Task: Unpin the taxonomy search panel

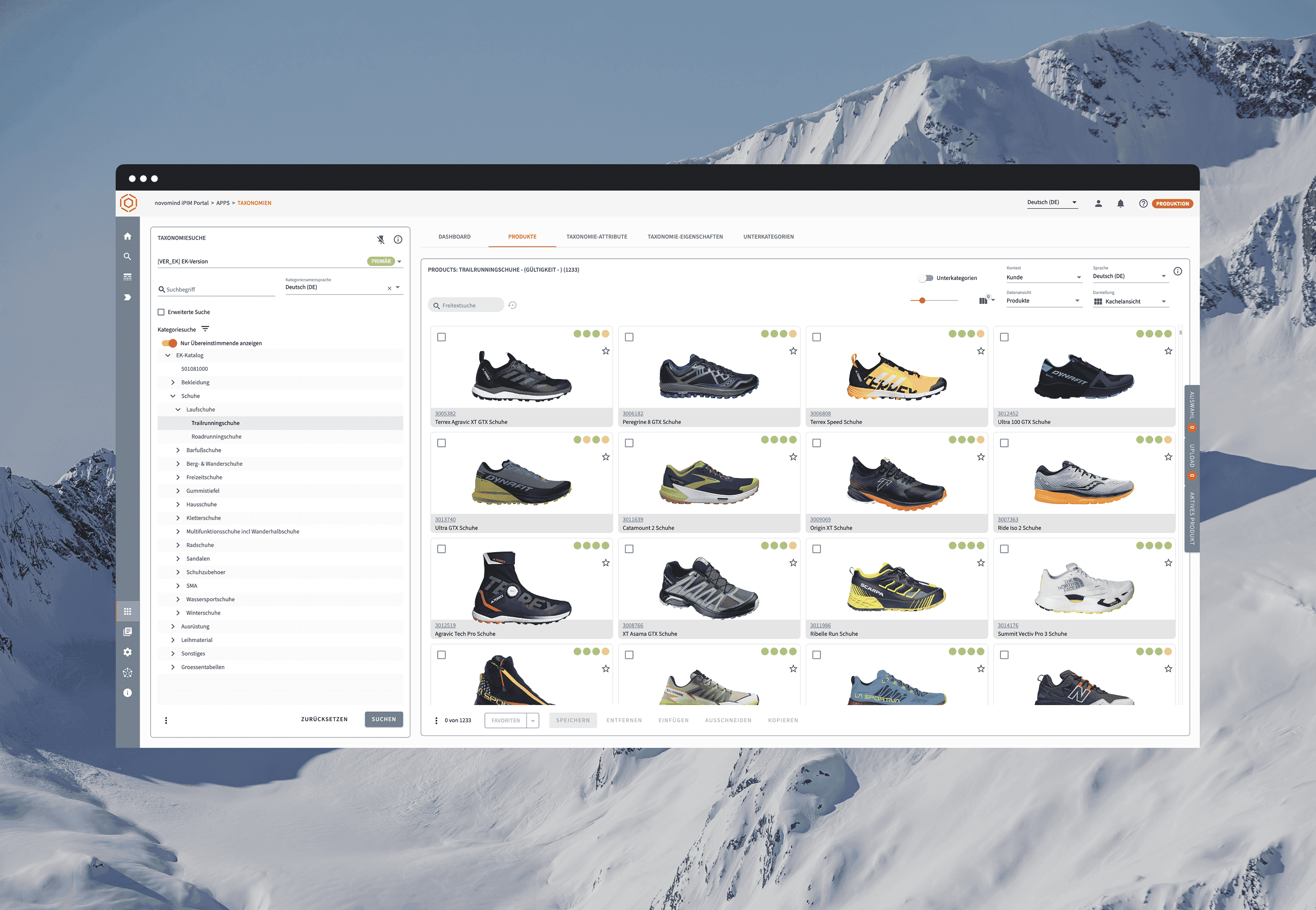Action: tap(381, 240)
